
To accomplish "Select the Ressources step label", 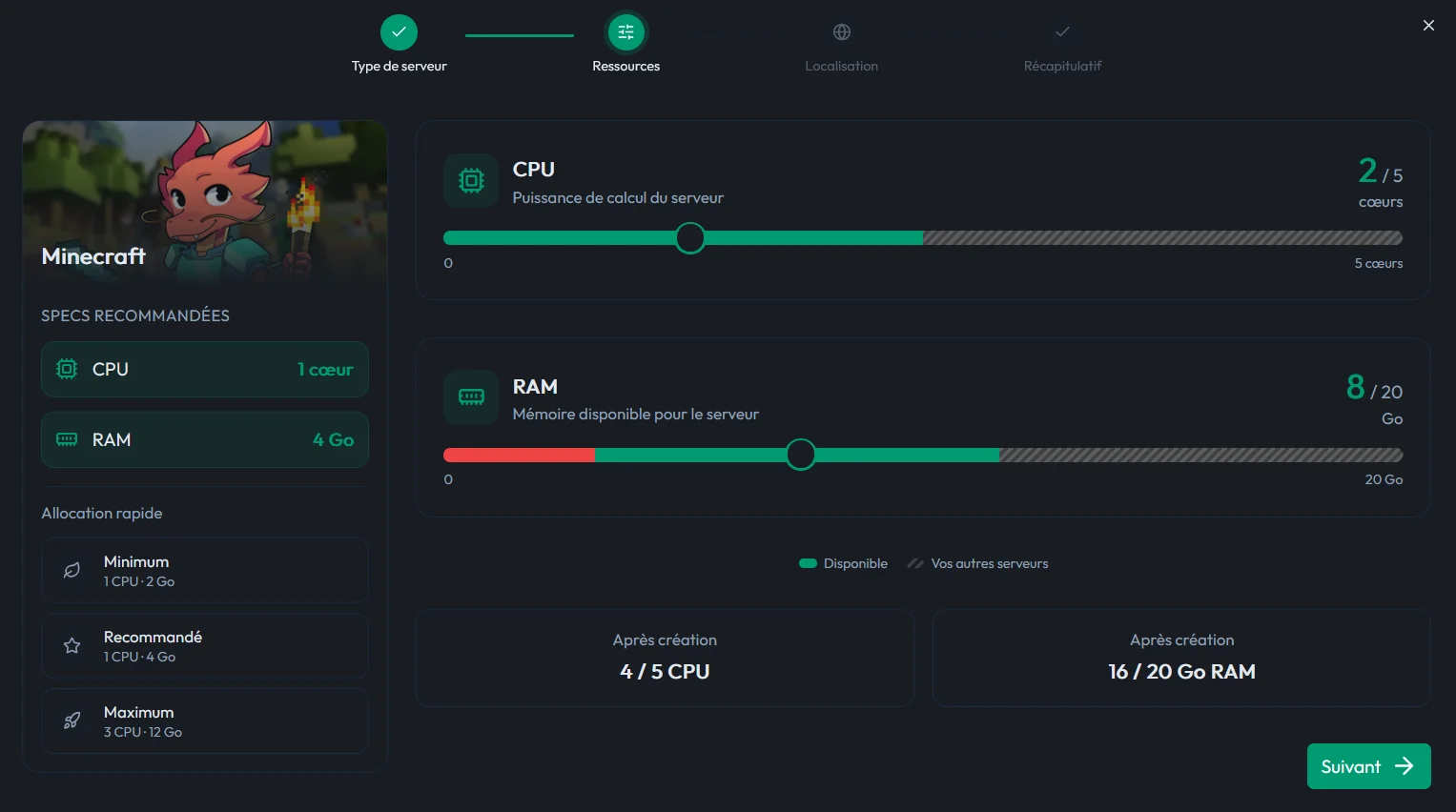I will click(x=625, y=66).
